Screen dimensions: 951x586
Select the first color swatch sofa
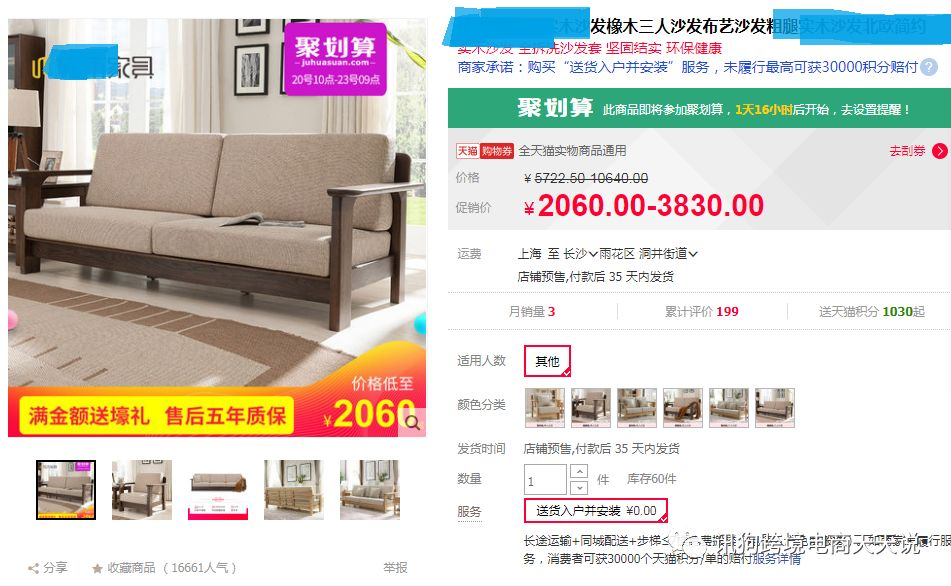coord(545,408)
